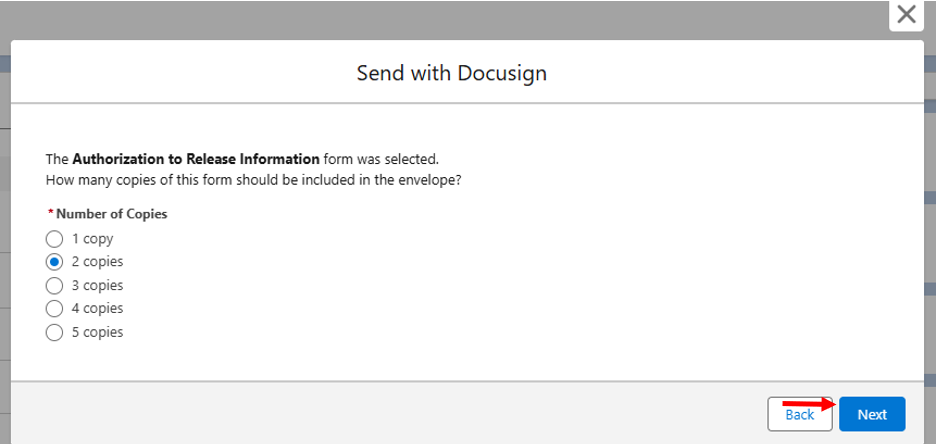Select the 1 copy radio button

(x=54, y=239)
